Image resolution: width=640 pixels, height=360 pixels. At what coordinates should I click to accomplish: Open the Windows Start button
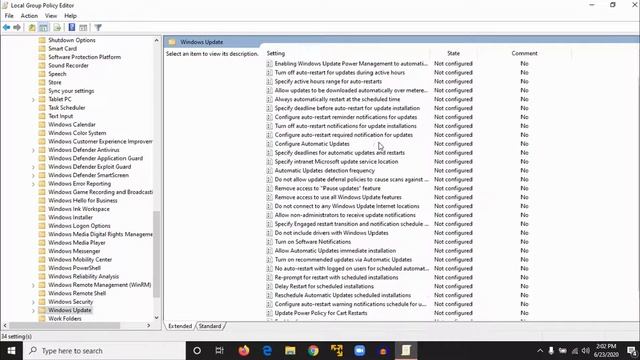pos(11,351)
